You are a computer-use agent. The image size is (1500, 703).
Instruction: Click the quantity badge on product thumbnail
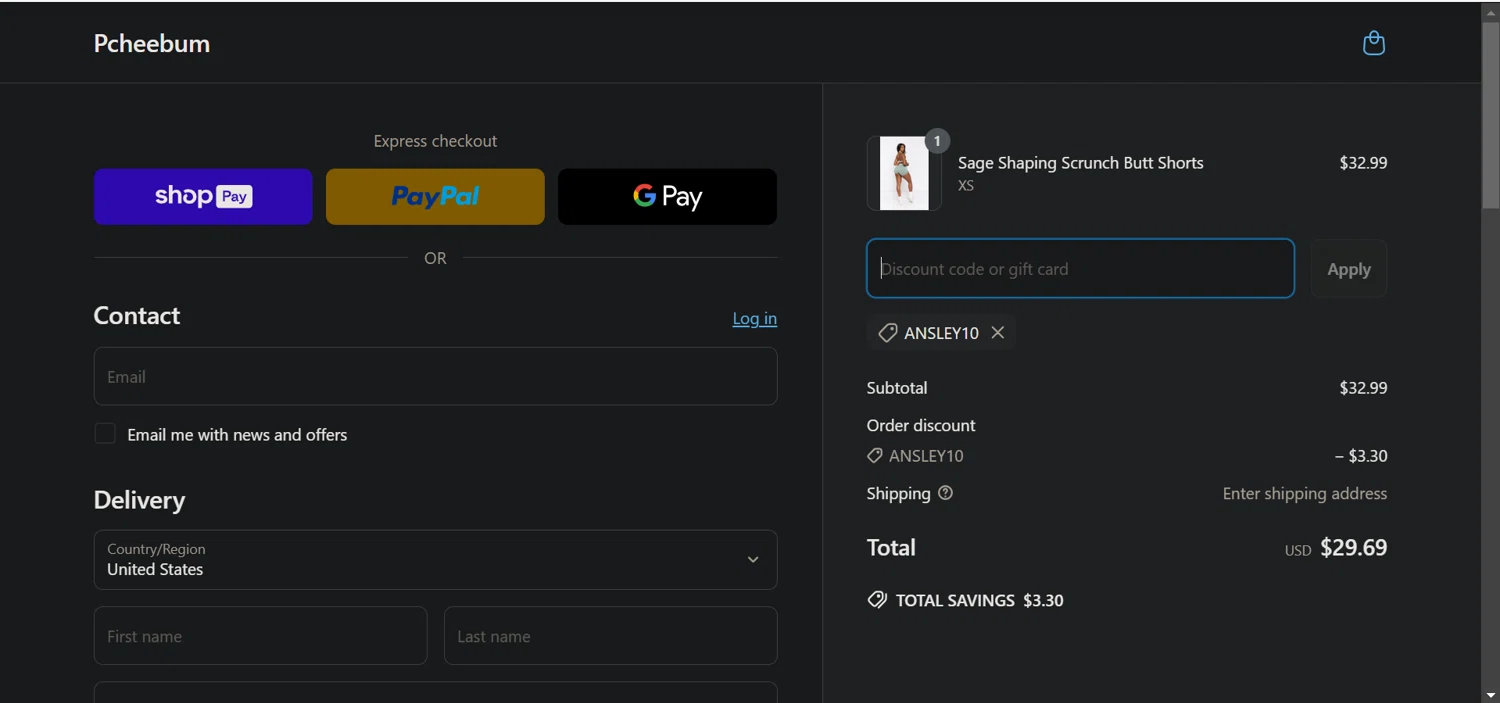pos(937,141)
